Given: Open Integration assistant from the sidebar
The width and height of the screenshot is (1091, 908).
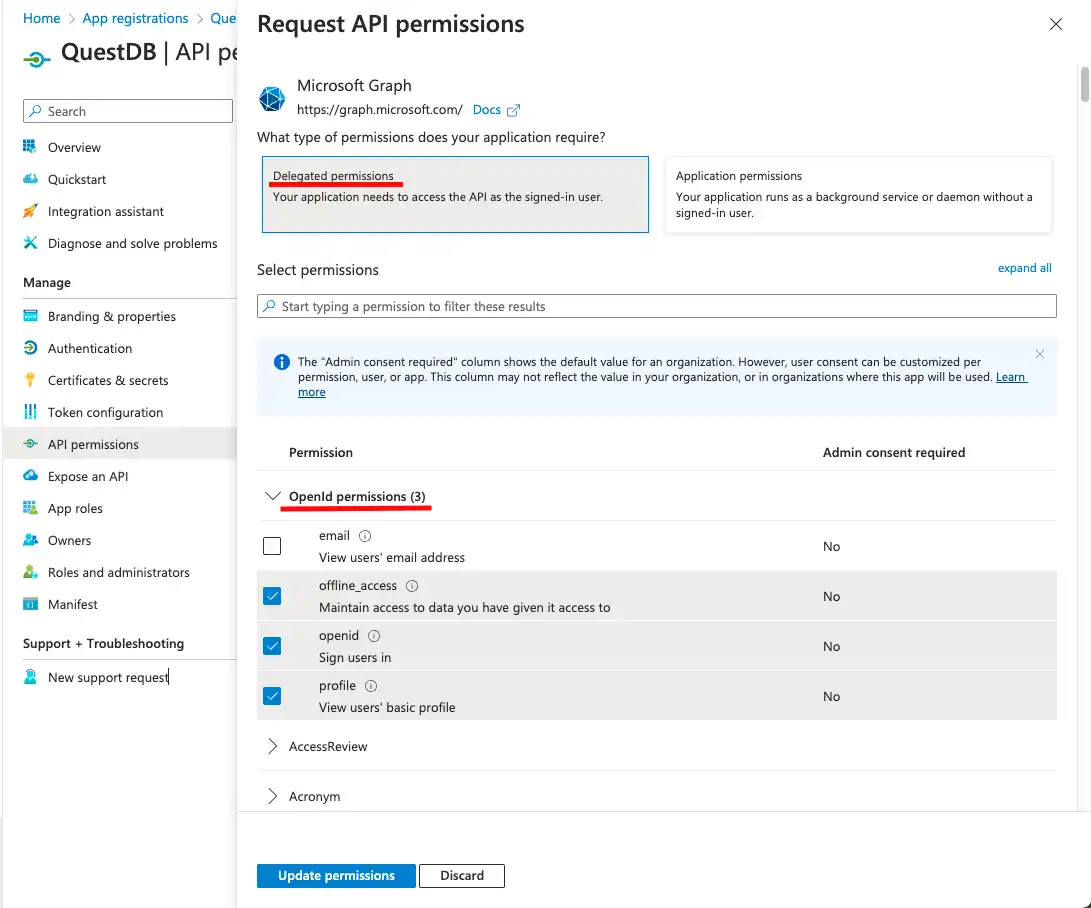Looking at the screenshot, I should pyautogui.click(x=32, y=211).
